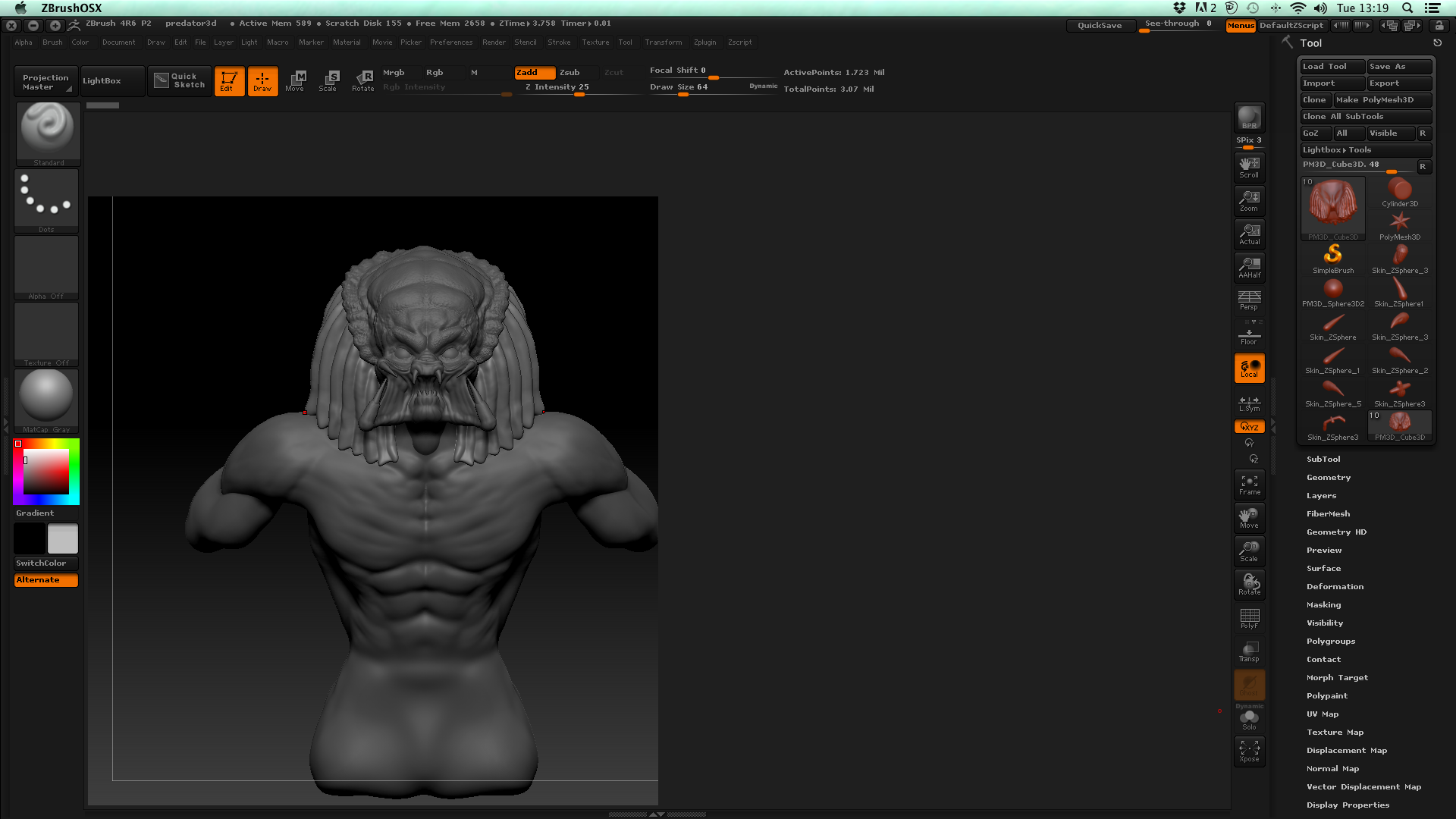Click the right shelf Scale icon
The image size is (1456, 819).
point(1249,551)
